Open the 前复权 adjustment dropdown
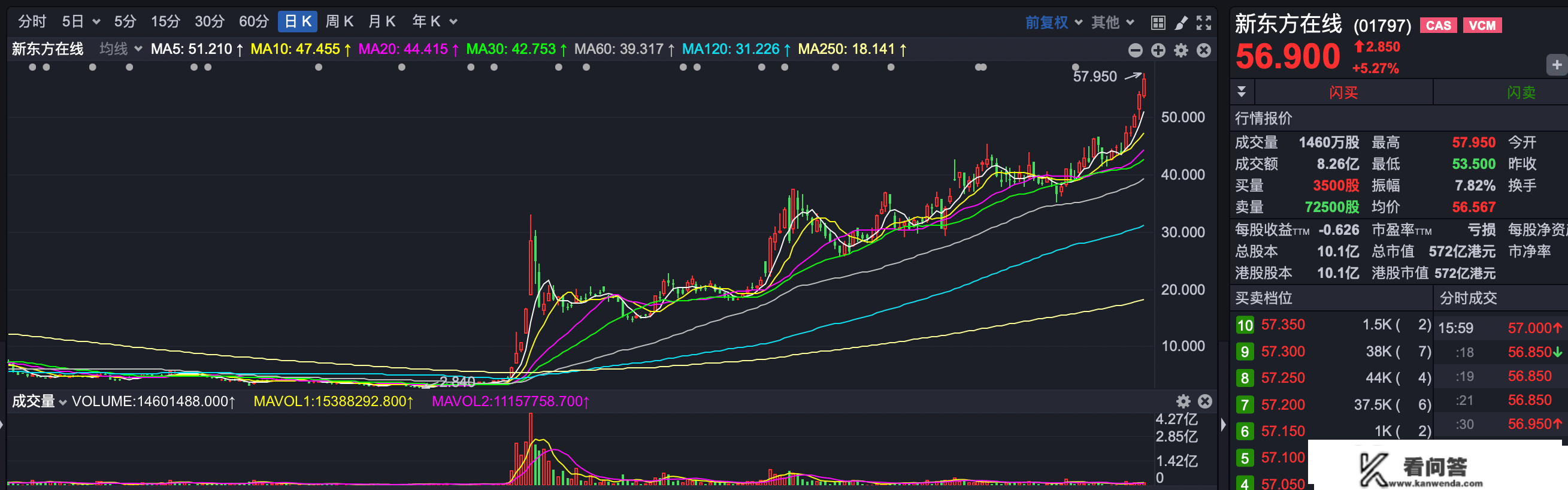 (1054, 23)
